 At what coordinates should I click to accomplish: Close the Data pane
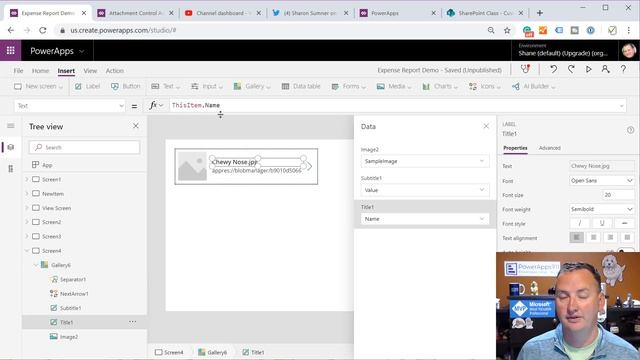pyautogui.click(x=486, y=126)
